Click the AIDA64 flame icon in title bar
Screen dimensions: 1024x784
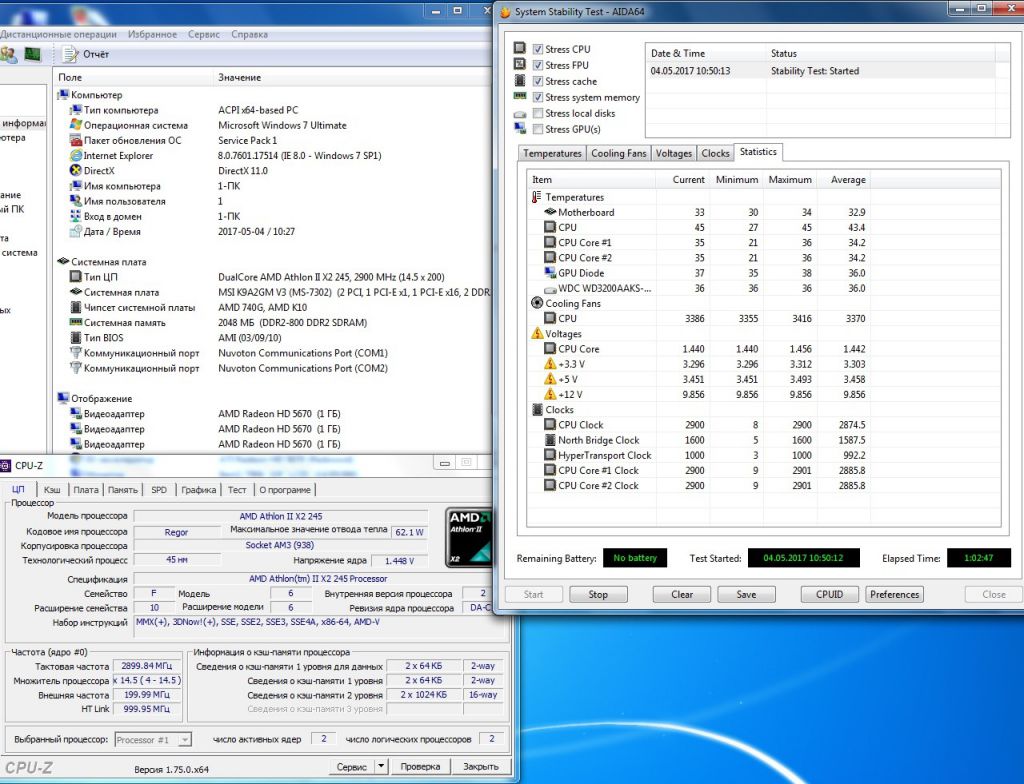pos(505,12)
